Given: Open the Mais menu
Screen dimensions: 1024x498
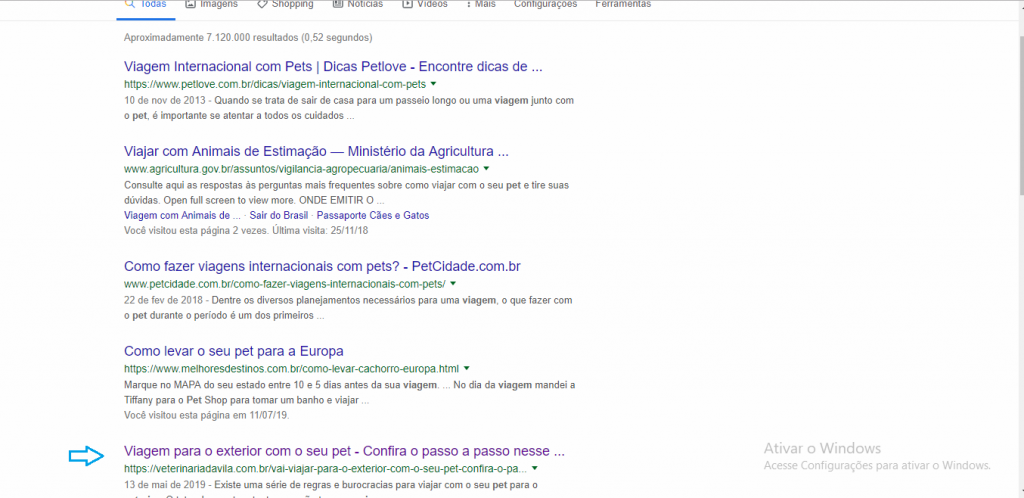Looking at the screenshot, I should click(481, 5).
